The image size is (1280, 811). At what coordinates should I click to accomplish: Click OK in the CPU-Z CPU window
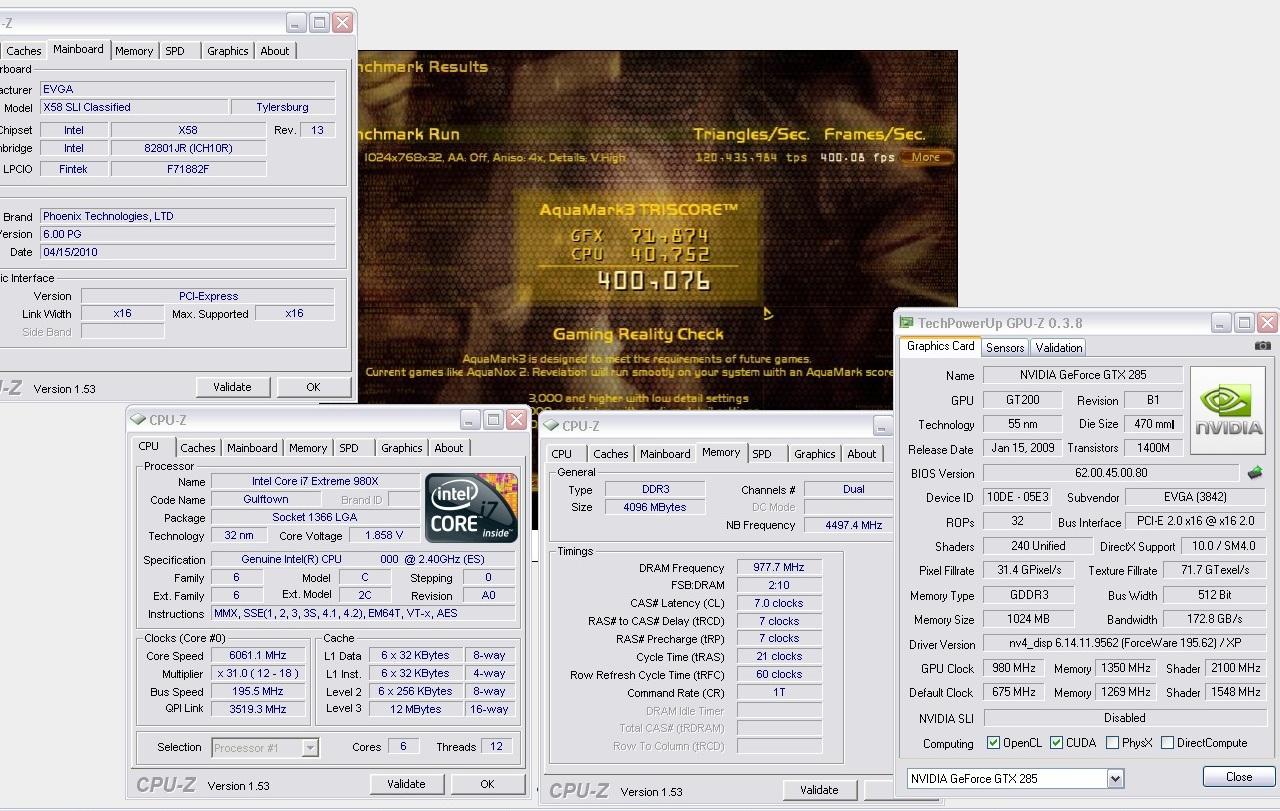[x=487, y=784]
